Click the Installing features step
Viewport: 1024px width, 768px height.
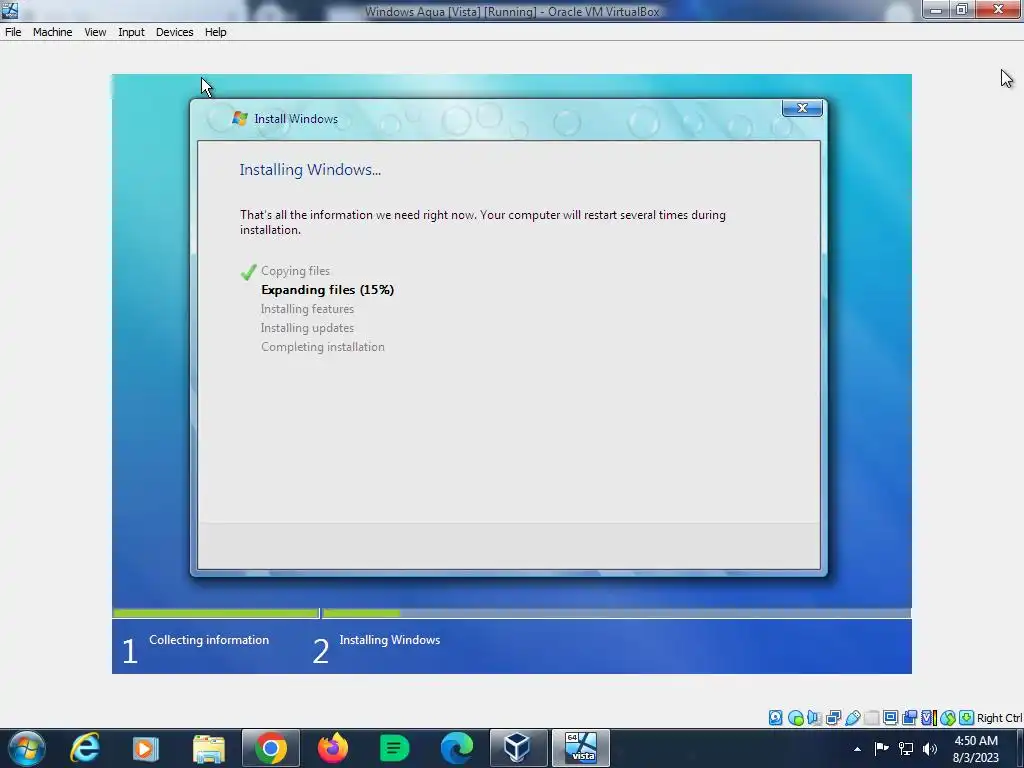coord(307,309)
